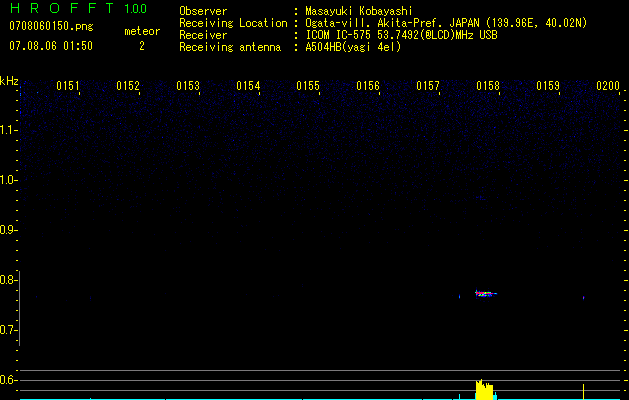Click the time axis label 0153
Image resolution: width=629 pixels, height=400 pixels.
click(188, 86)
